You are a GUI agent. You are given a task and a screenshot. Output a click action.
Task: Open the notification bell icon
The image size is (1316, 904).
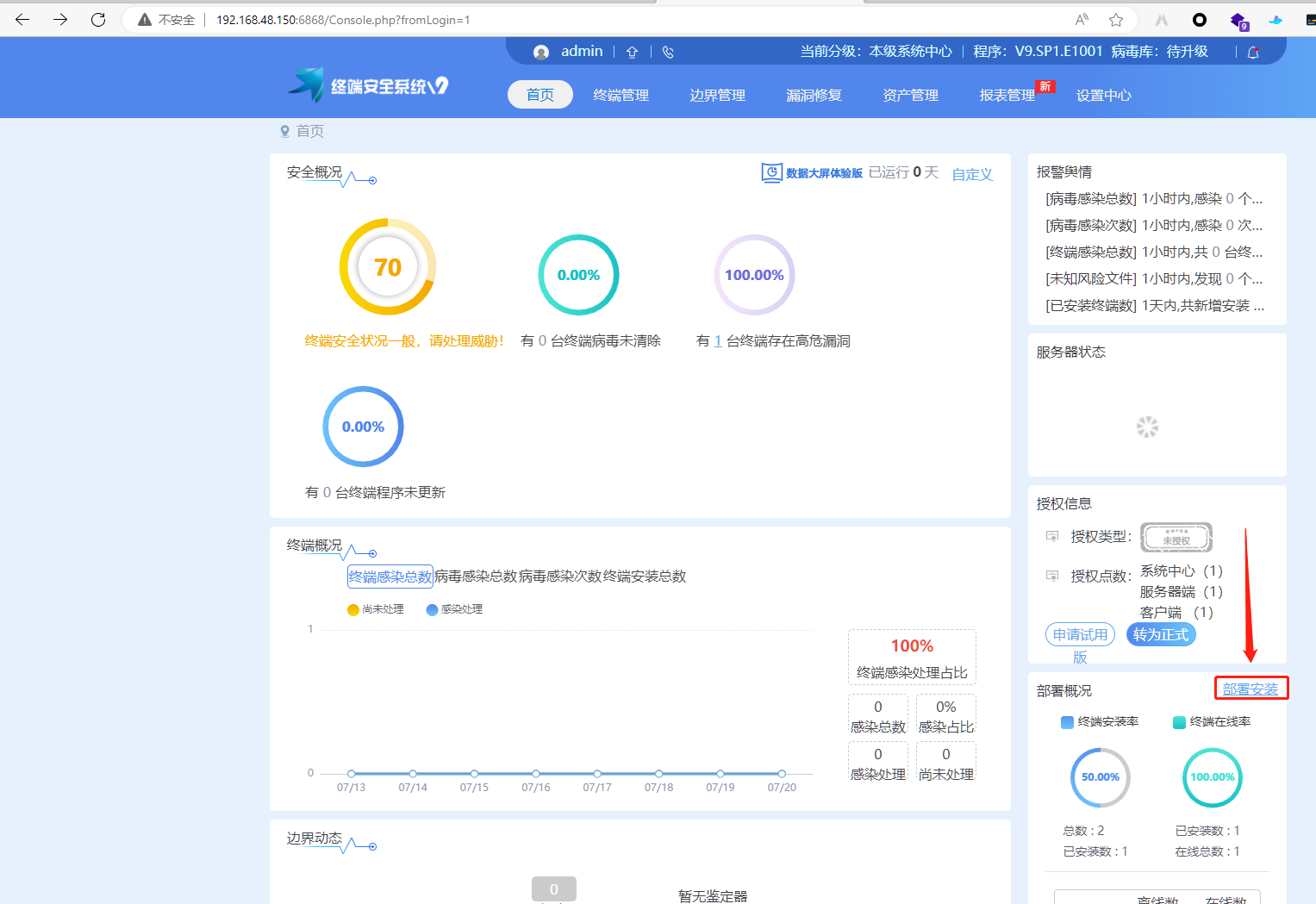[1253, 52]
